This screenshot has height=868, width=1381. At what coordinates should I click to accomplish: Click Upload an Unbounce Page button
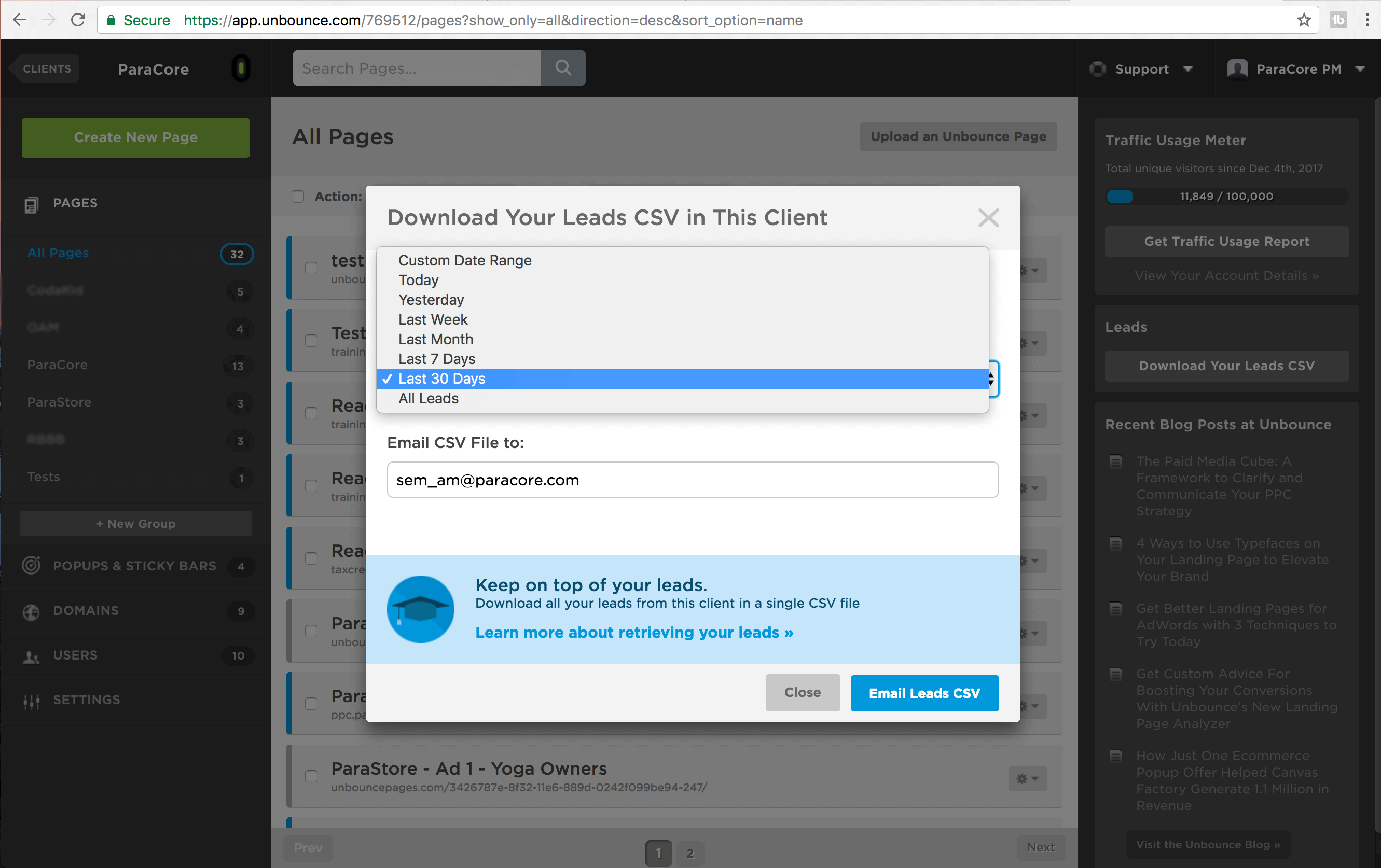point(958,136)
